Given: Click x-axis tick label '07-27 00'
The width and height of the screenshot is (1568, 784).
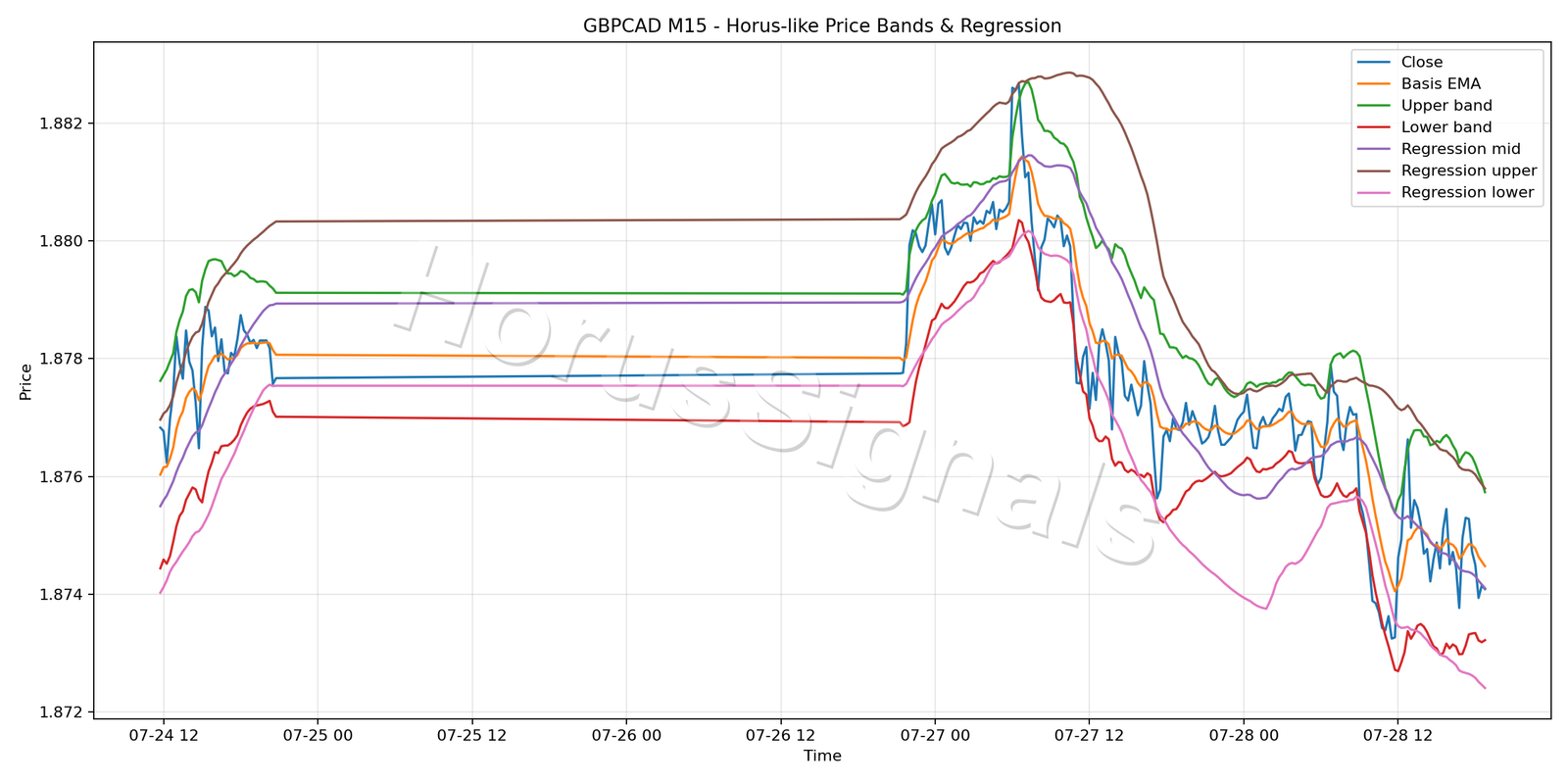Looking at the screenshot, I should tap(935, 735).
